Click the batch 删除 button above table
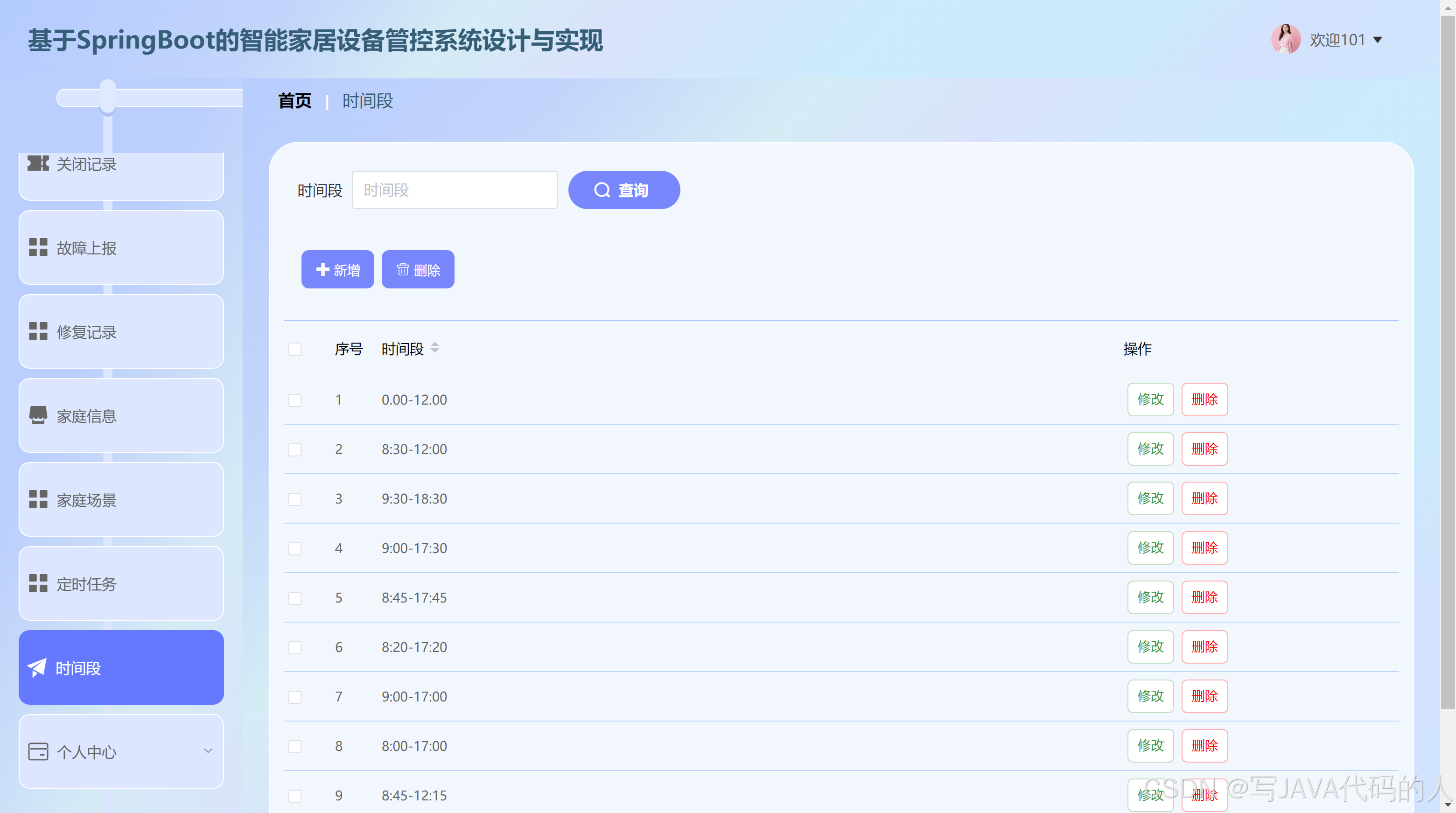Screen dimensions: 1456x813 click(418, 269)
